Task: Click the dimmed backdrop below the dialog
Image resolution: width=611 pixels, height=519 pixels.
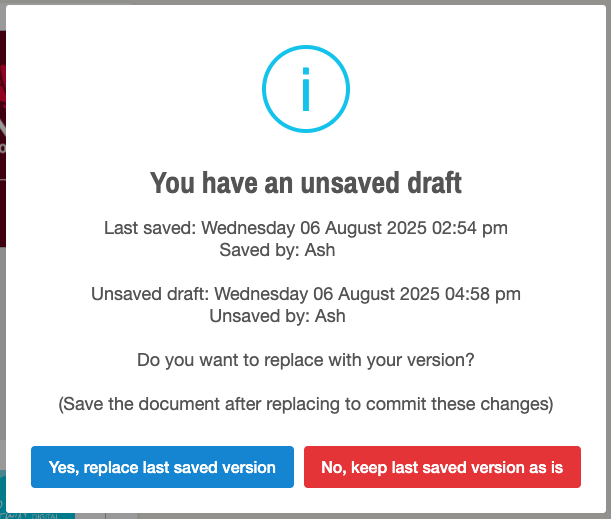Action: pyautogui.click(x=350, y=513)
